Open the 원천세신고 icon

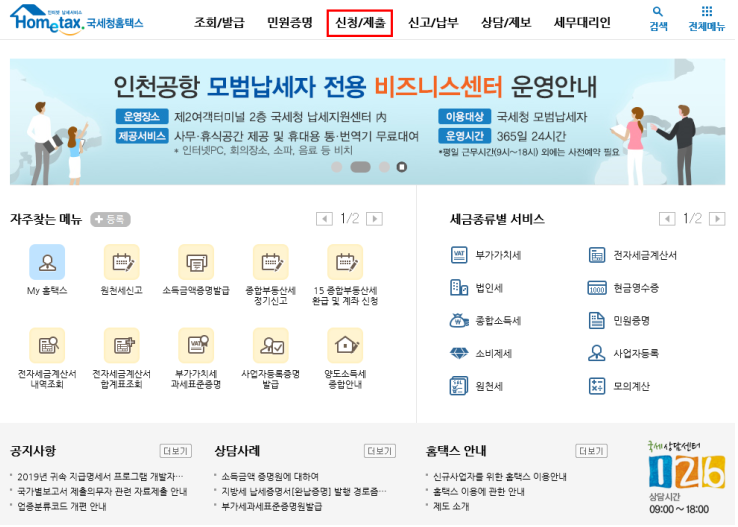(x=121, y=262)
